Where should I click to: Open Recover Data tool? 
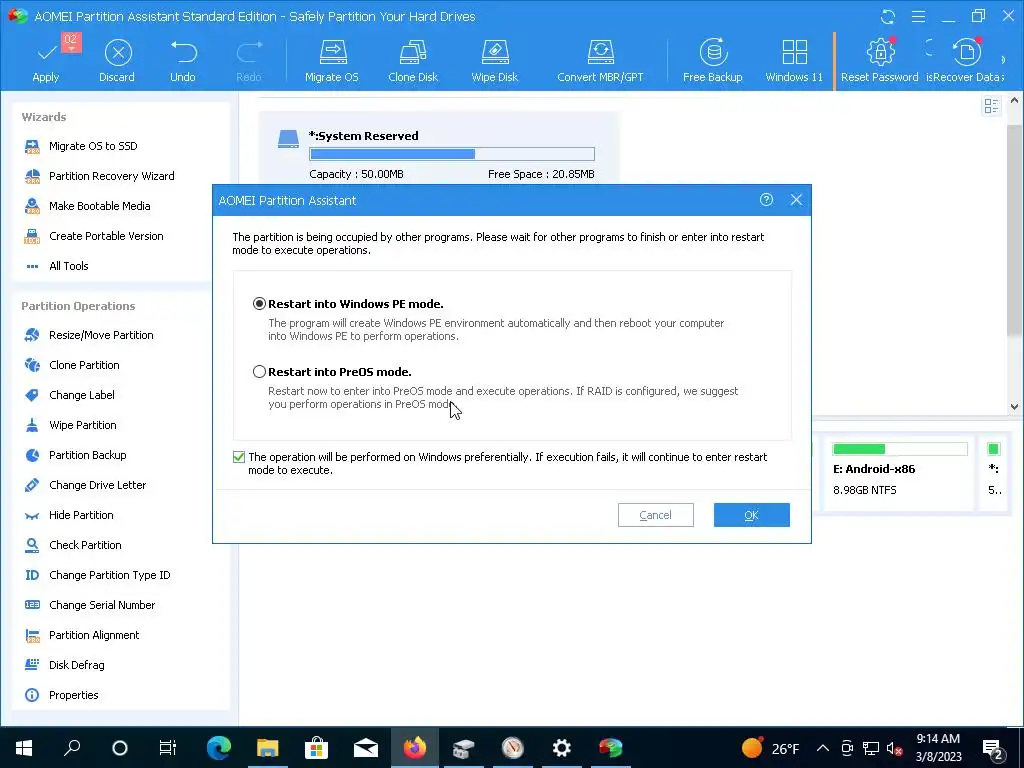(965, 60)
